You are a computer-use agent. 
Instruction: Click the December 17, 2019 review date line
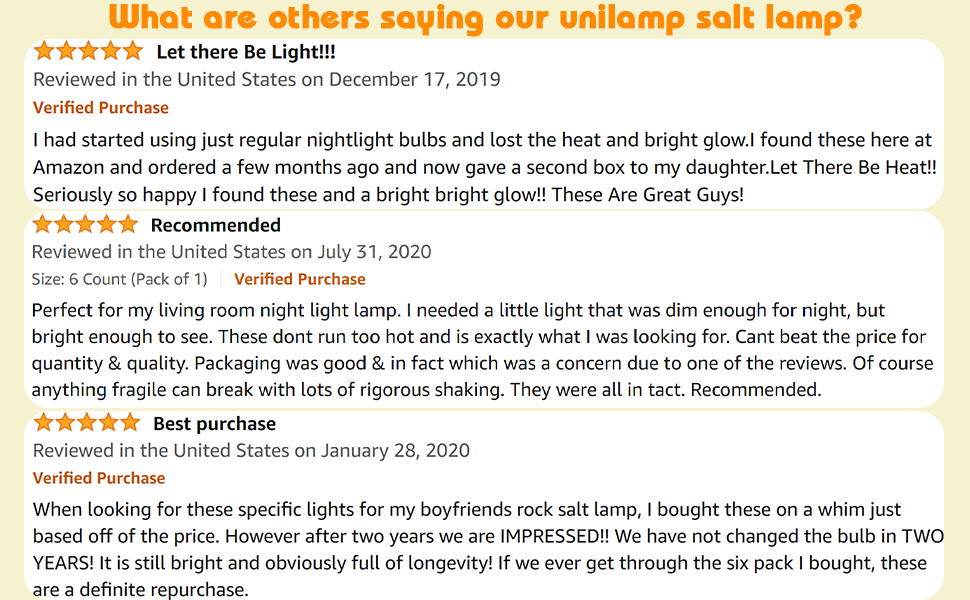click(x=267, y=80)
